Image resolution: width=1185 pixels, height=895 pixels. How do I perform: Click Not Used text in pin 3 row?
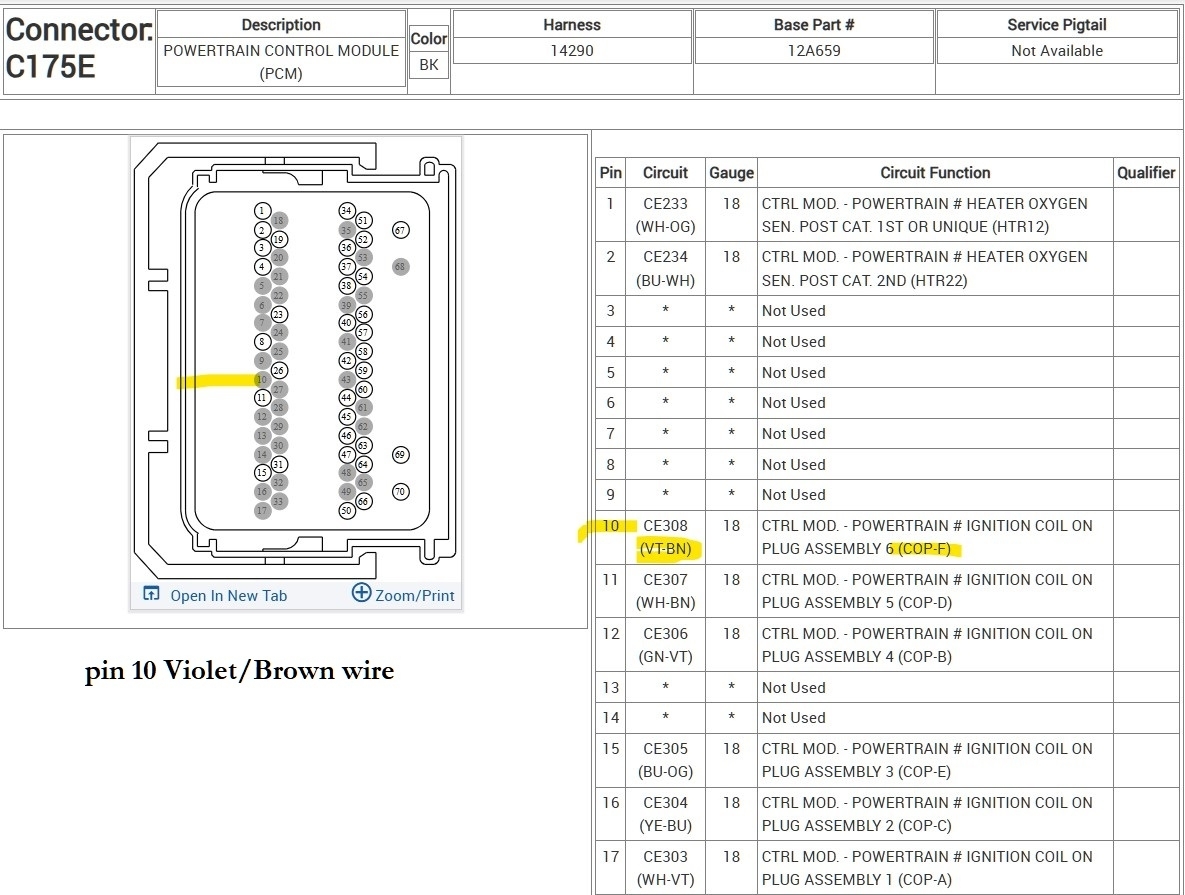pyautogui.click(x=794, y=311)
